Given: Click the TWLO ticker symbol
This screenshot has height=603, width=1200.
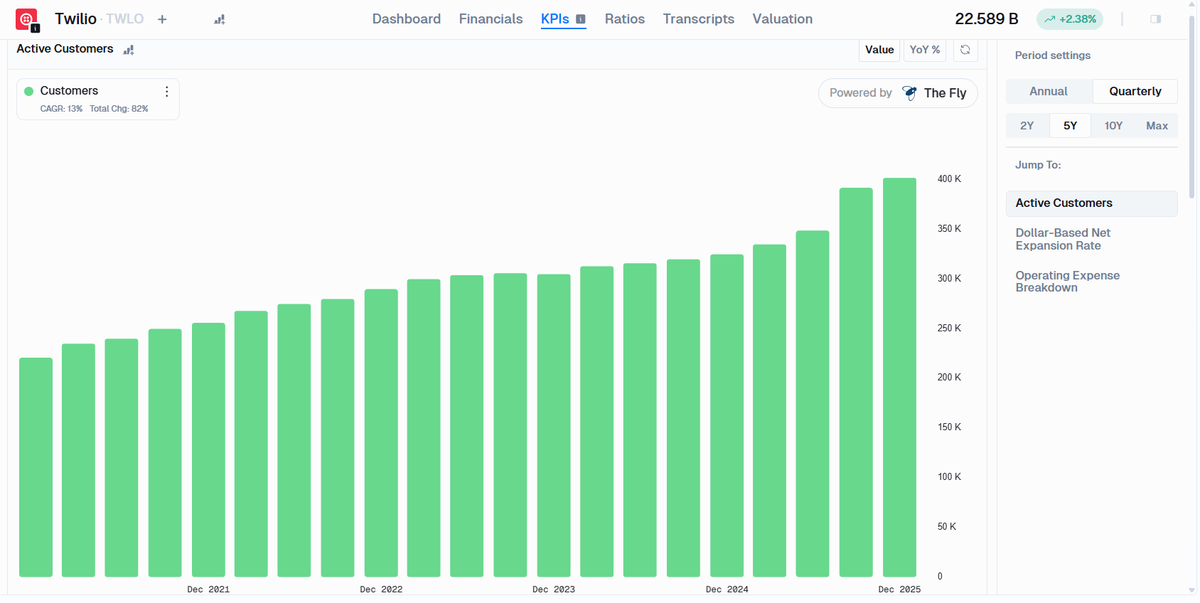Looking at the screenshot, I should [125, 19].
